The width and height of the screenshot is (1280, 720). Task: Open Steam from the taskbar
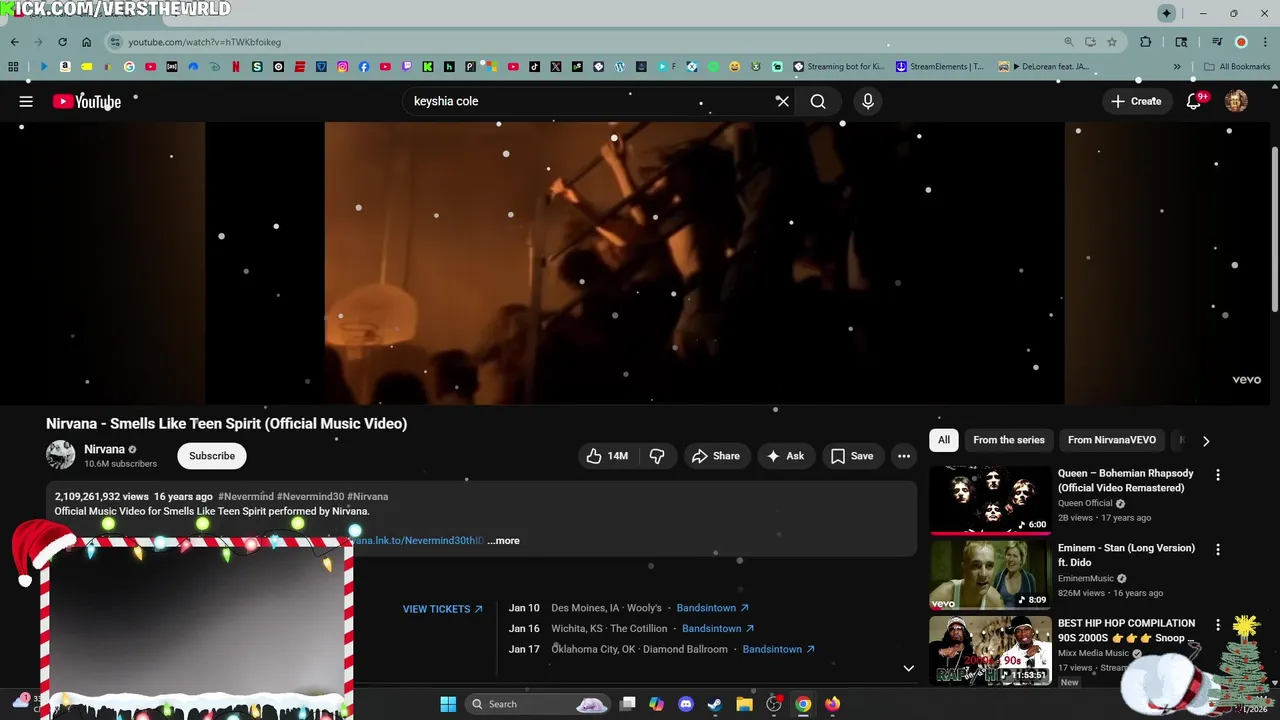tap(714, 704)
